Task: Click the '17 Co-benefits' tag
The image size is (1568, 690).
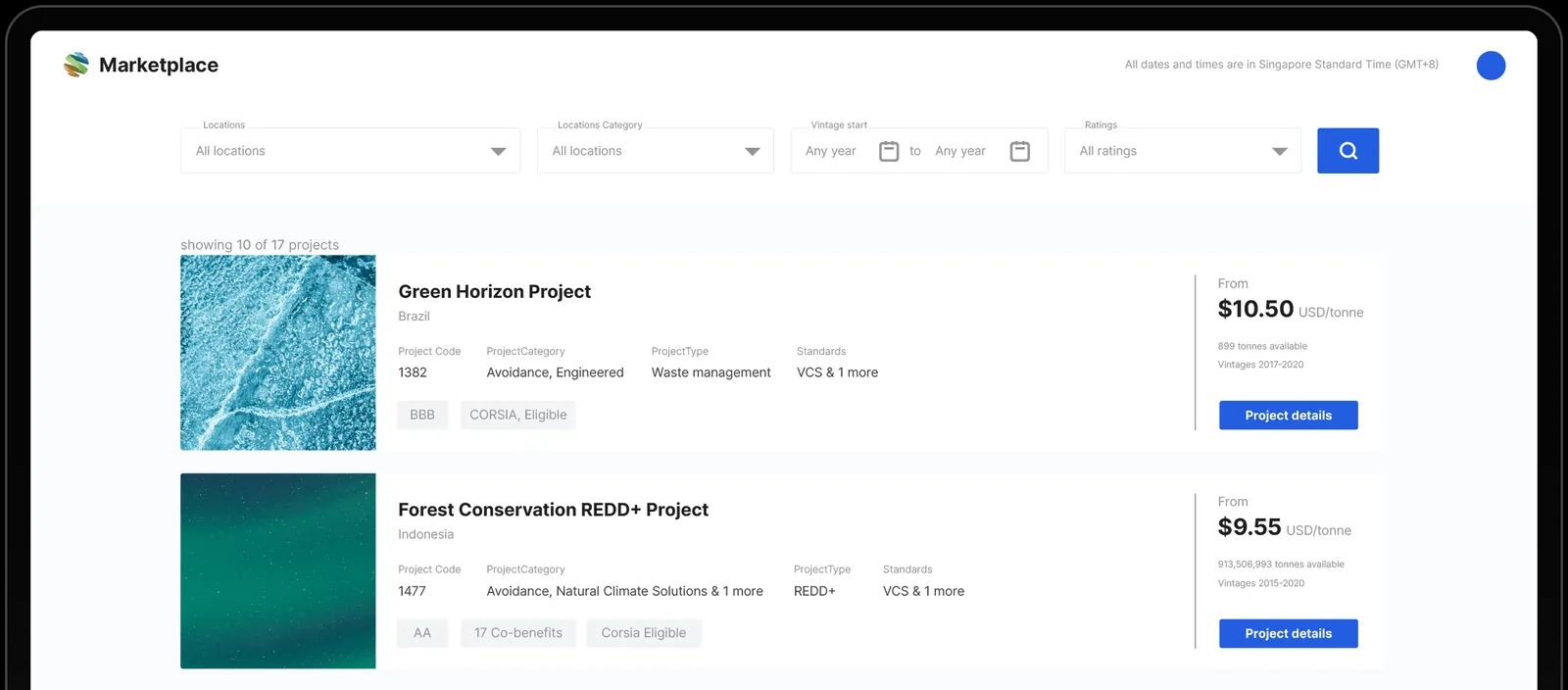Action: tap(517, 633)
